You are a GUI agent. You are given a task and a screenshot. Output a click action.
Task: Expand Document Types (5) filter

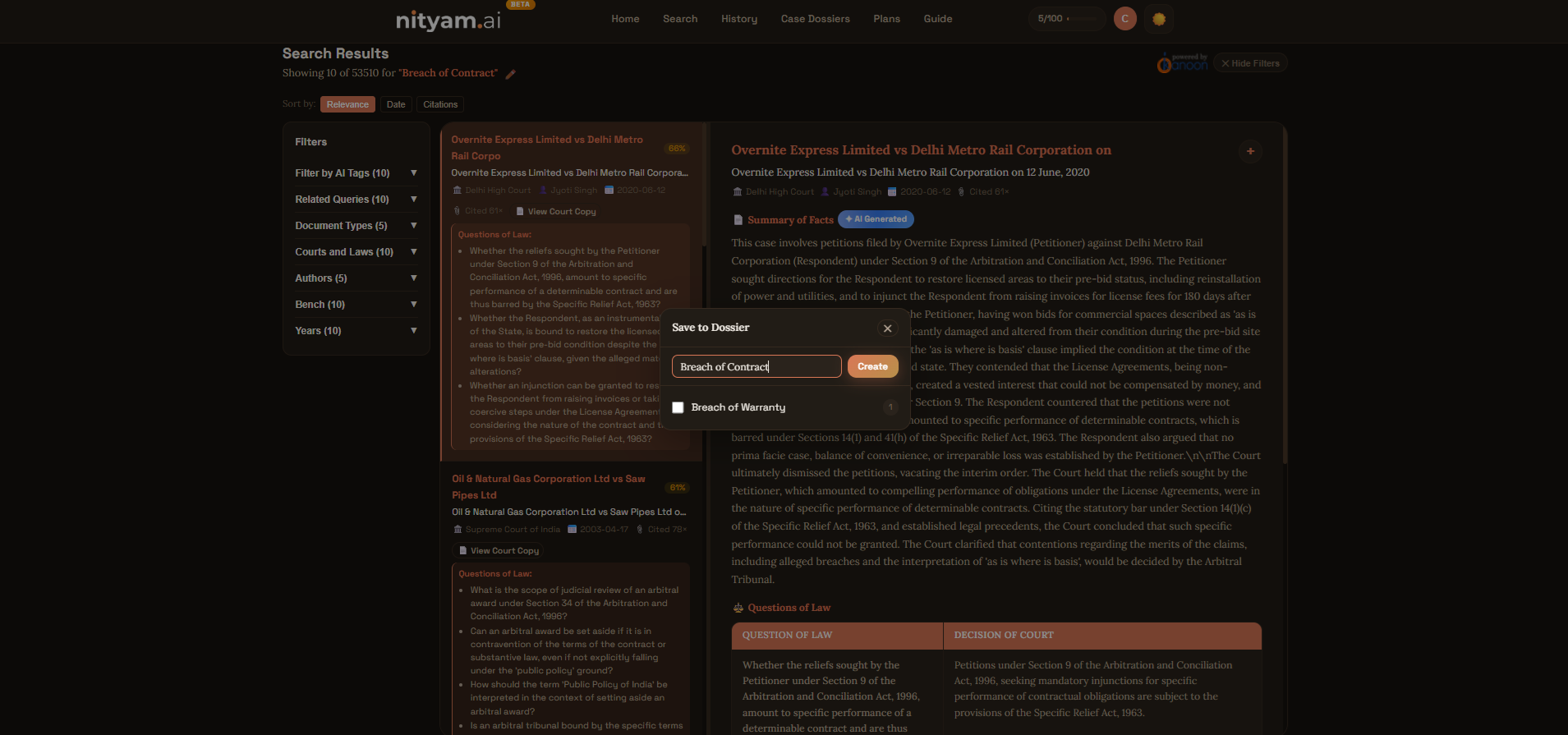click(x=356, y=226)
